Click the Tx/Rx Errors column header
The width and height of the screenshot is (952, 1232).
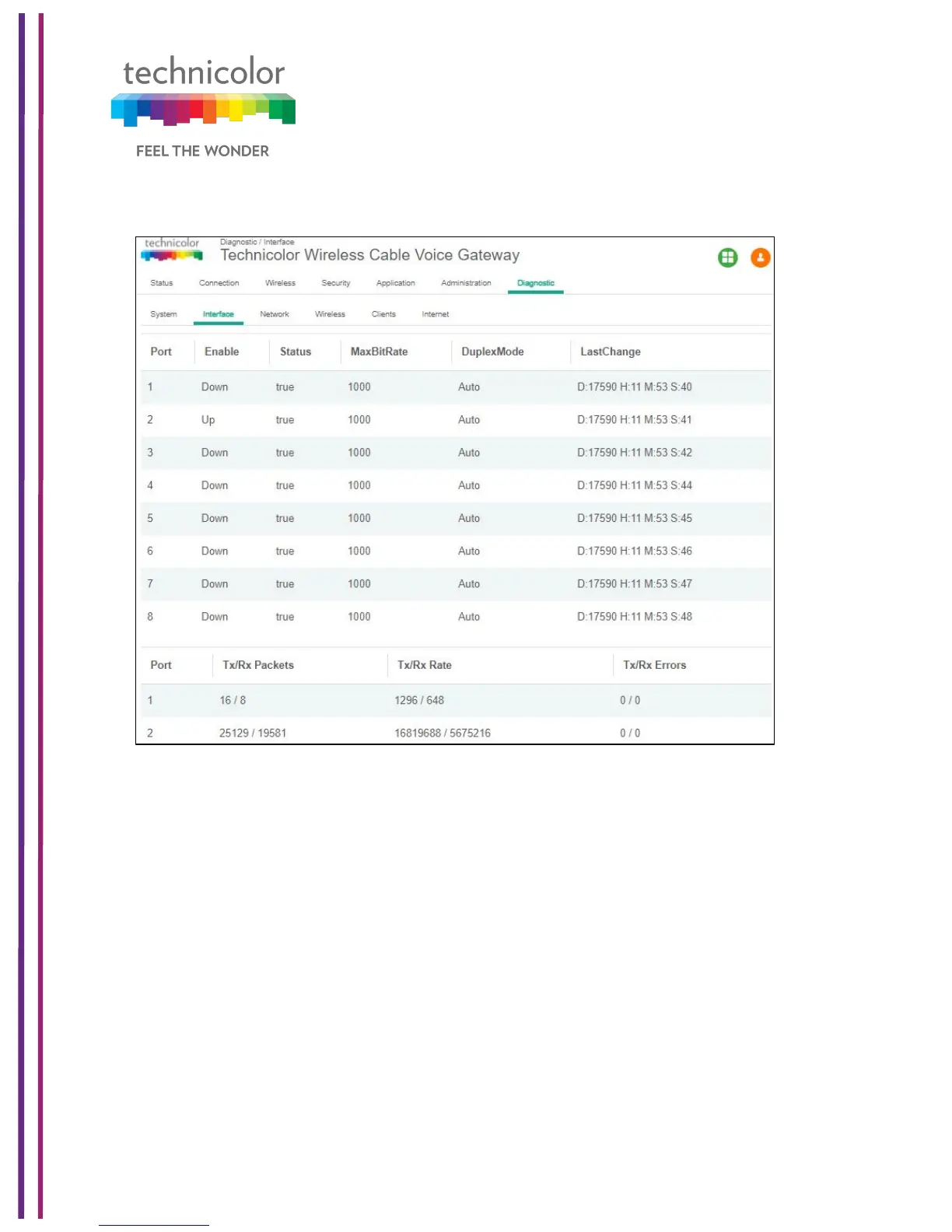pyautogui.click(x=655, y=665)
